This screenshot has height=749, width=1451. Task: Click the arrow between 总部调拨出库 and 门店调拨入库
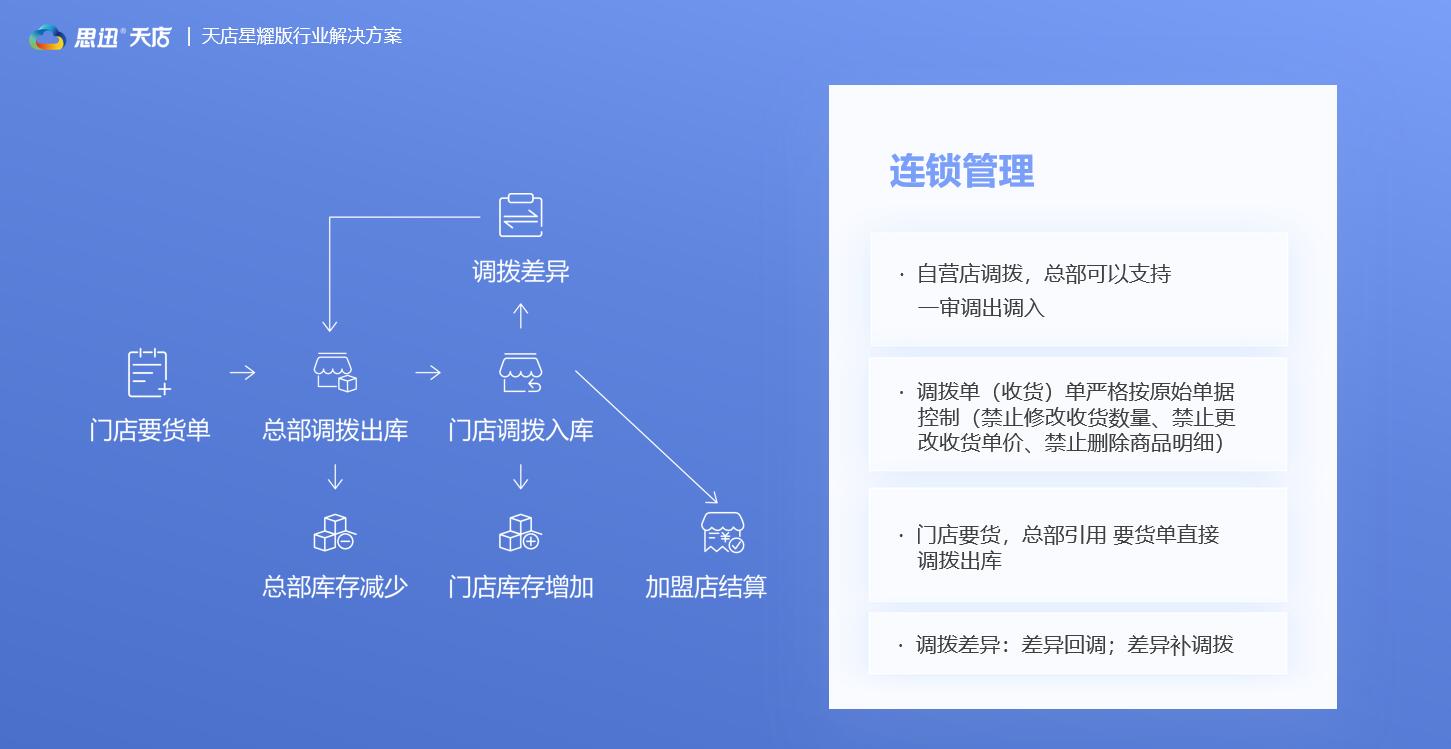[x=428, y=373]
